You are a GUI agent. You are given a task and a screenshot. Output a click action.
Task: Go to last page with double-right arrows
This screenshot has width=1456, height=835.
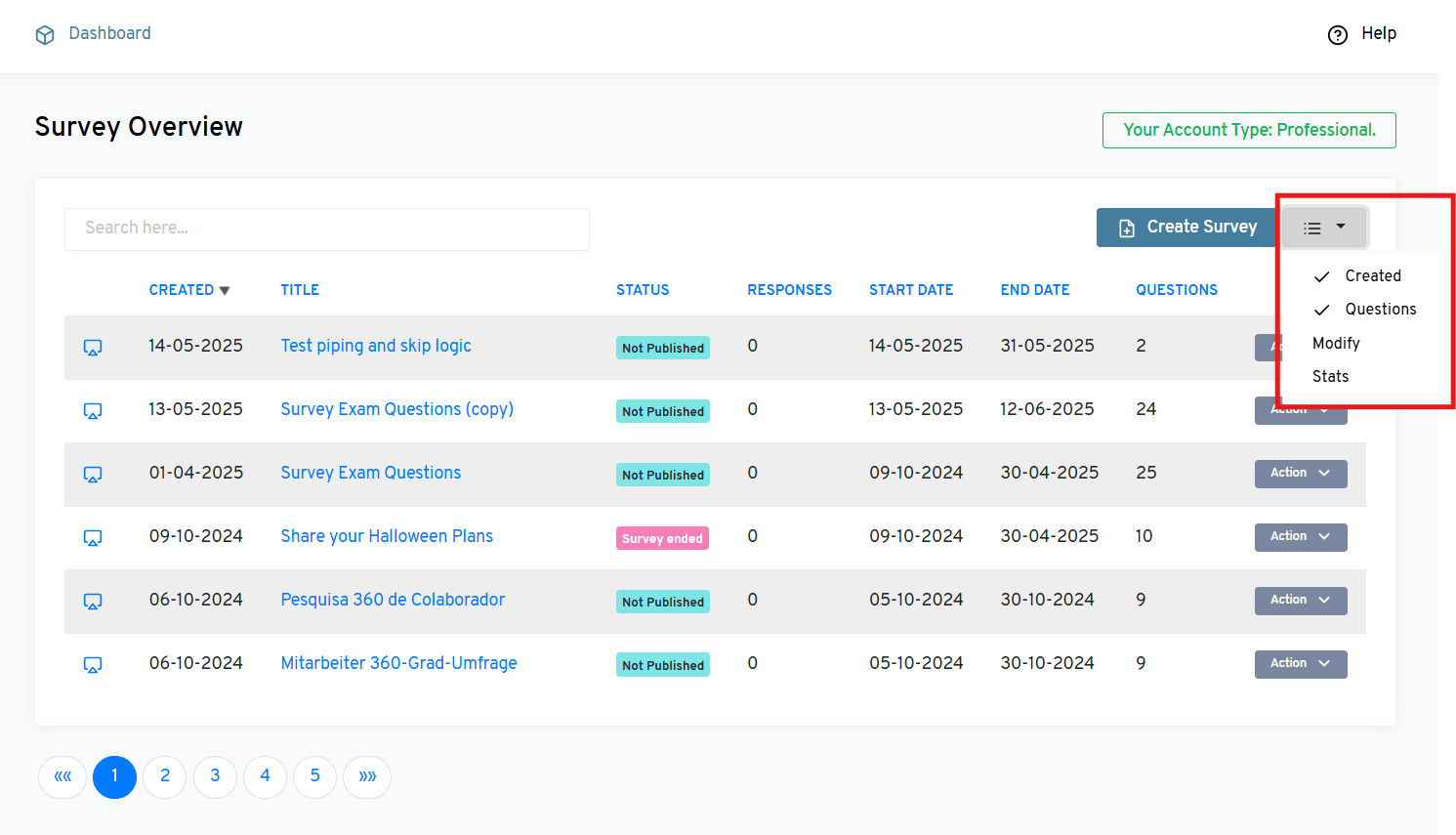(367, 777)
